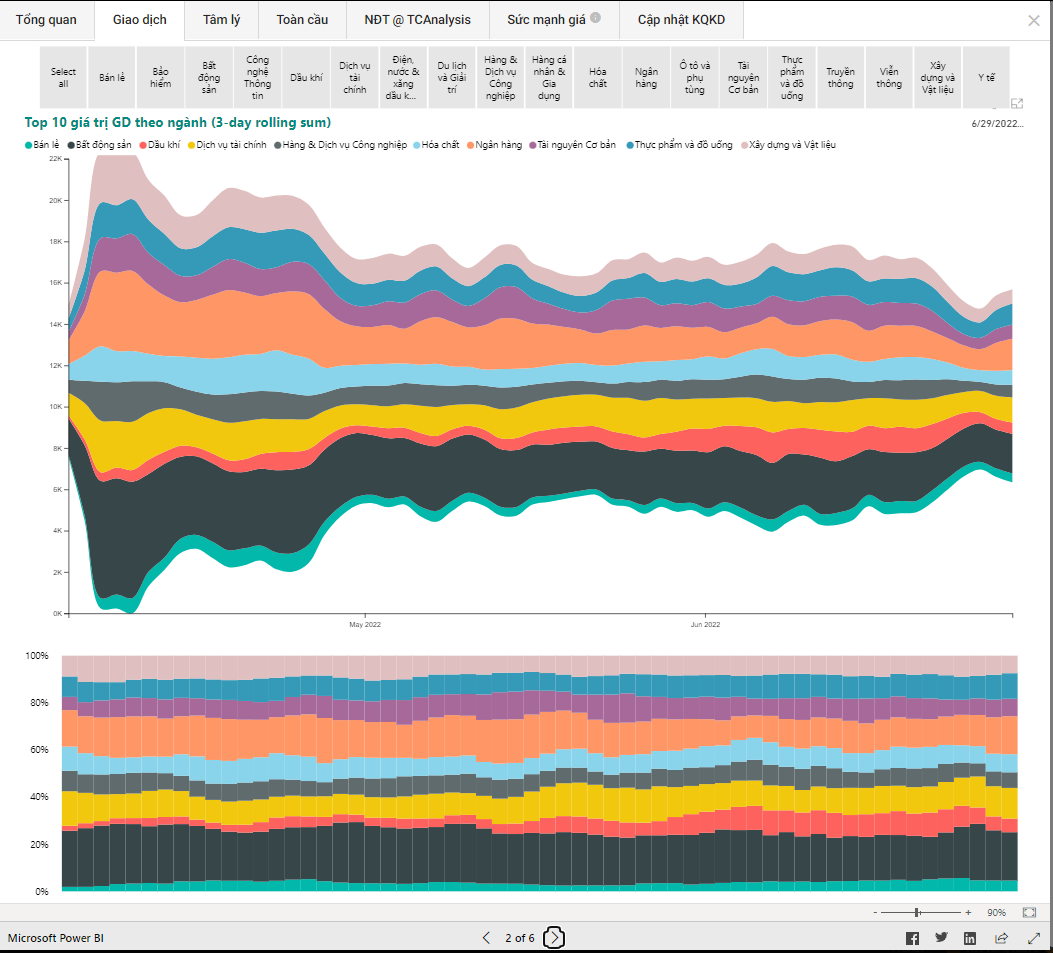
Task: Share via the LinkedIn icon
Action: pyautogui.click(x=970, y=938)
